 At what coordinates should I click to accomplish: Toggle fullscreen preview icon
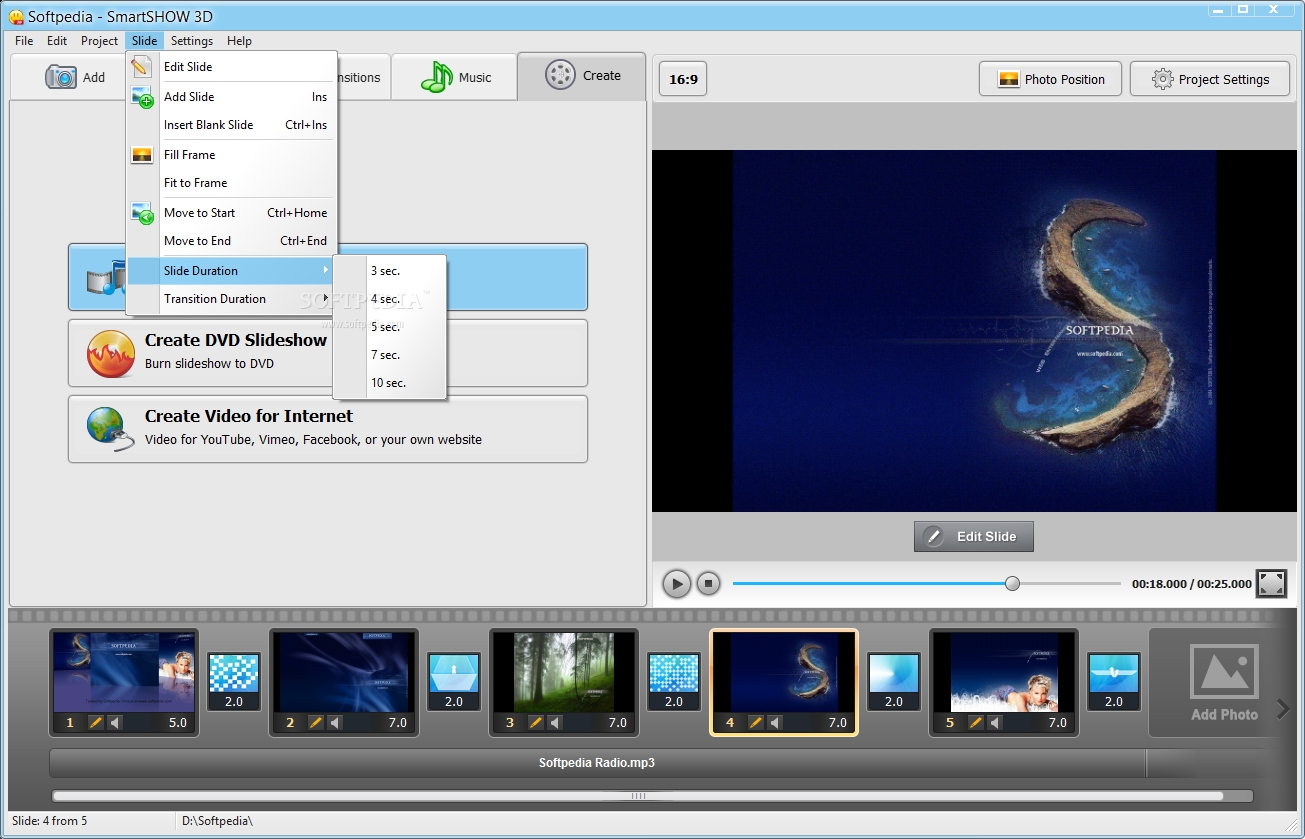tap(1271, 584)
